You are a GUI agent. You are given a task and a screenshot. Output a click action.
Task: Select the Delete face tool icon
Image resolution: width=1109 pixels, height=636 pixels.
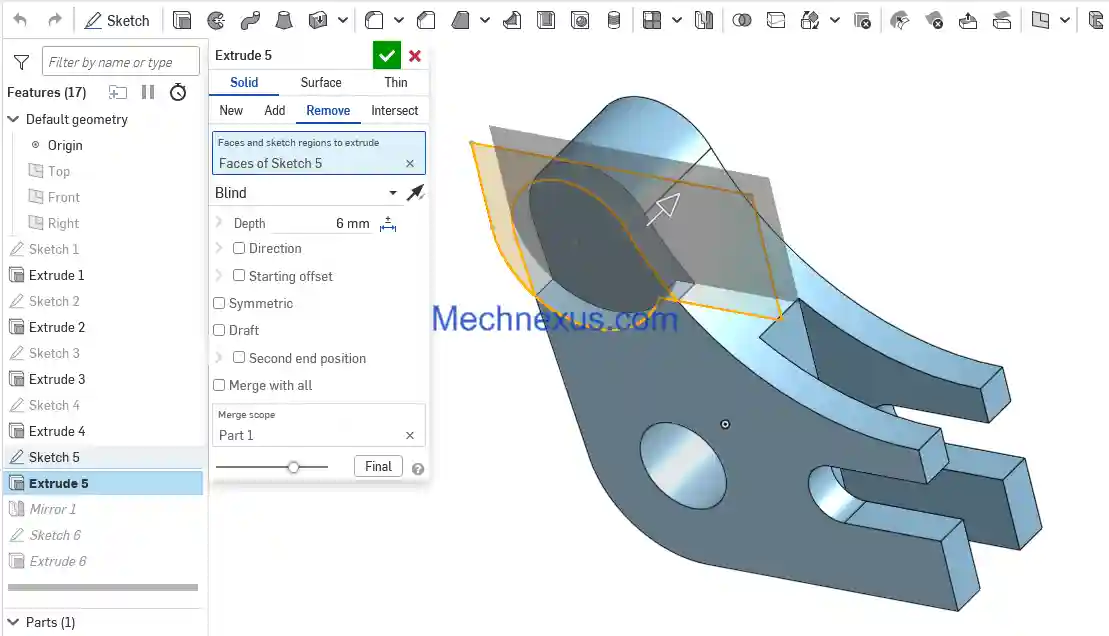pos(934,21)
